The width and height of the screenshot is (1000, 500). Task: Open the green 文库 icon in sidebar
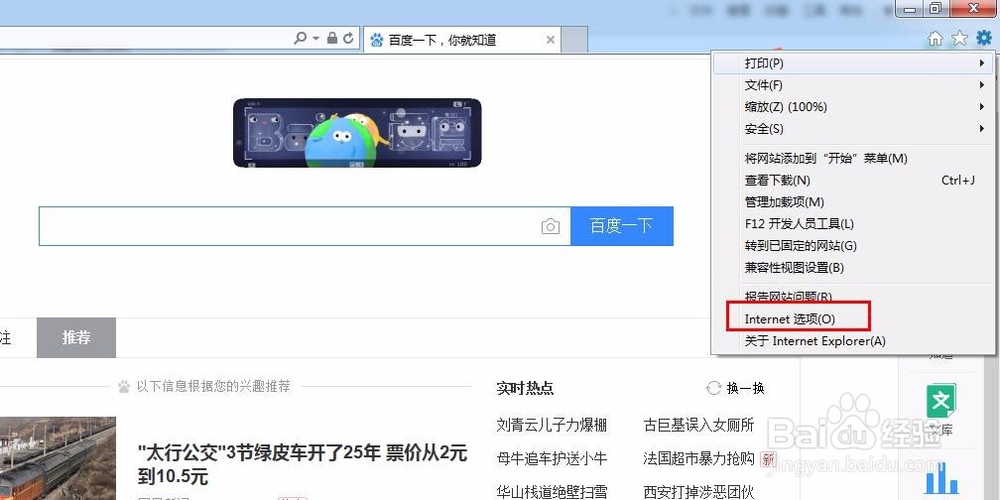(x=941, y=401)
